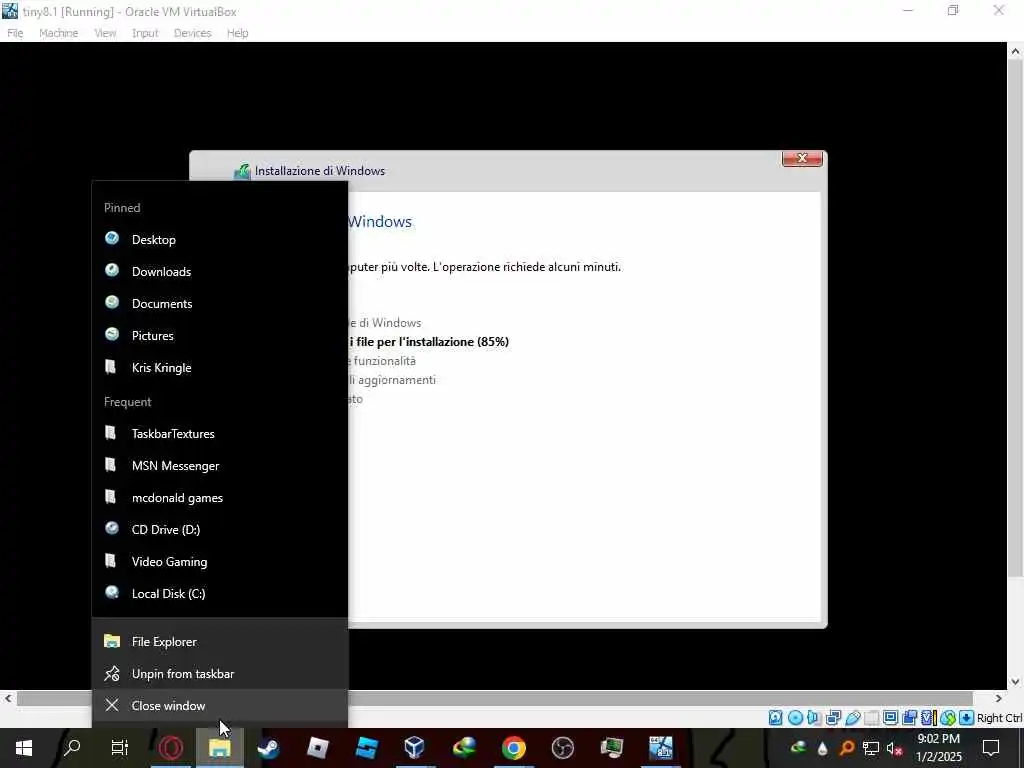
Task: Open MSN Messenger folder from Frequent list
Action: coord(219,466)
